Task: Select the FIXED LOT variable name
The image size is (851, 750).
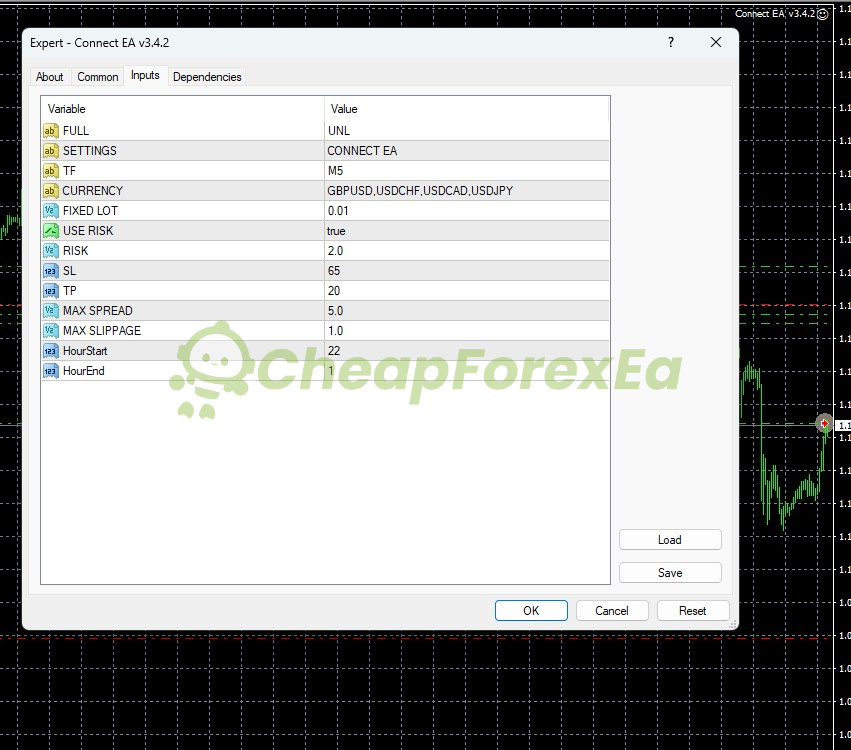Action: [90, 211]
